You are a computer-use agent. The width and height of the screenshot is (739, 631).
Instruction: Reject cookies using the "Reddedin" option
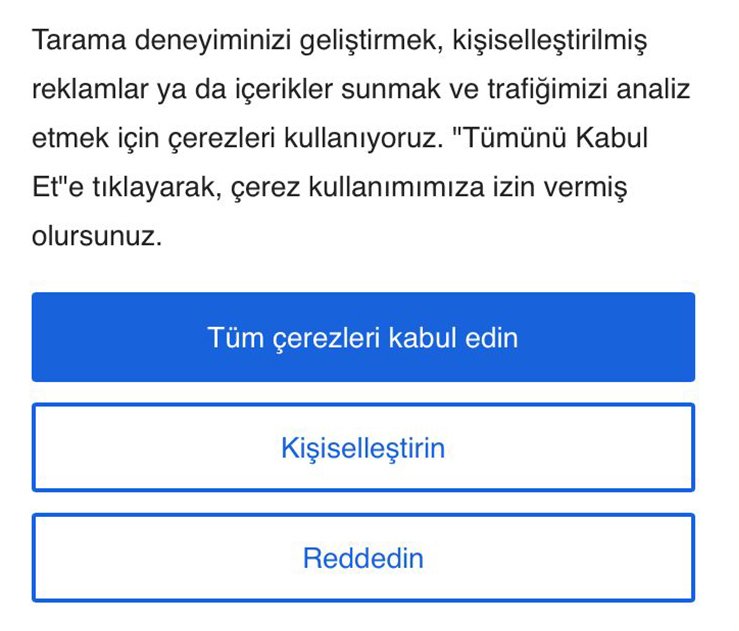[x=363, y=557]
